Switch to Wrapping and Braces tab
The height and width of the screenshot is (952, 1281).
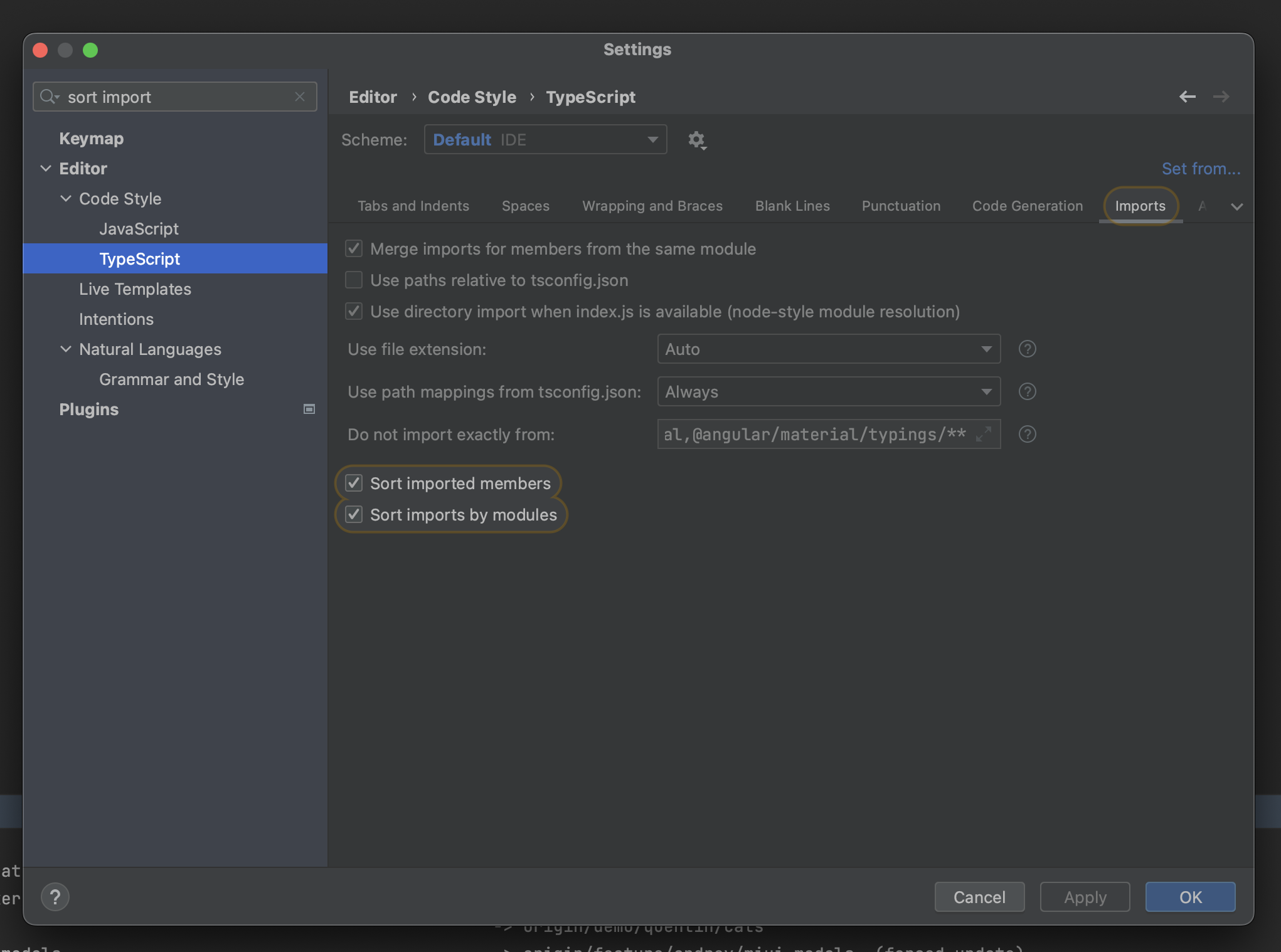tap(652, 206)
